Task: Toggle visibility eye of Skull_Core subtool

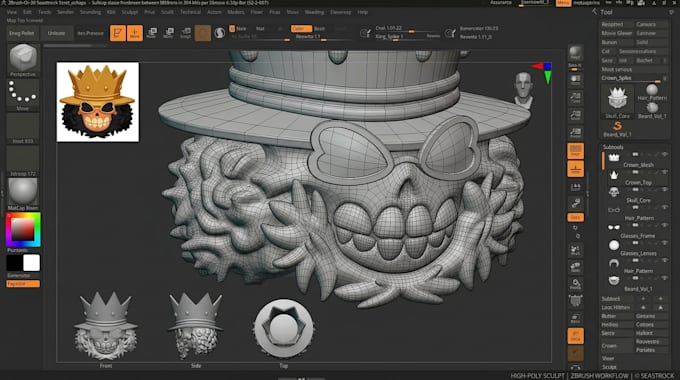Action: 664,190
